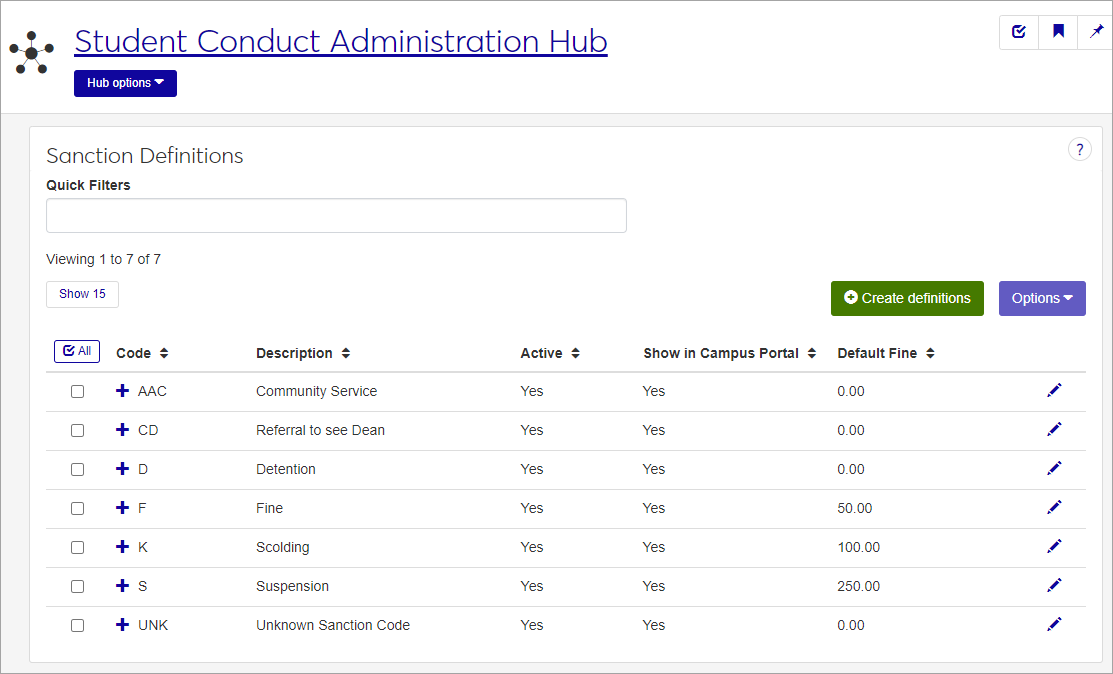The width and height of the screenshot is (1113, 674).
Task: Click into the Quick Filters text field
Action: point(336,216)
